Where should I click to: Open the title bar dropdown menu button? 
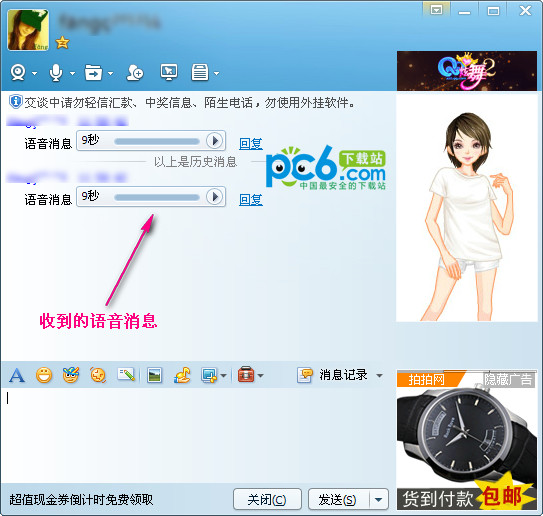point(436,10)
